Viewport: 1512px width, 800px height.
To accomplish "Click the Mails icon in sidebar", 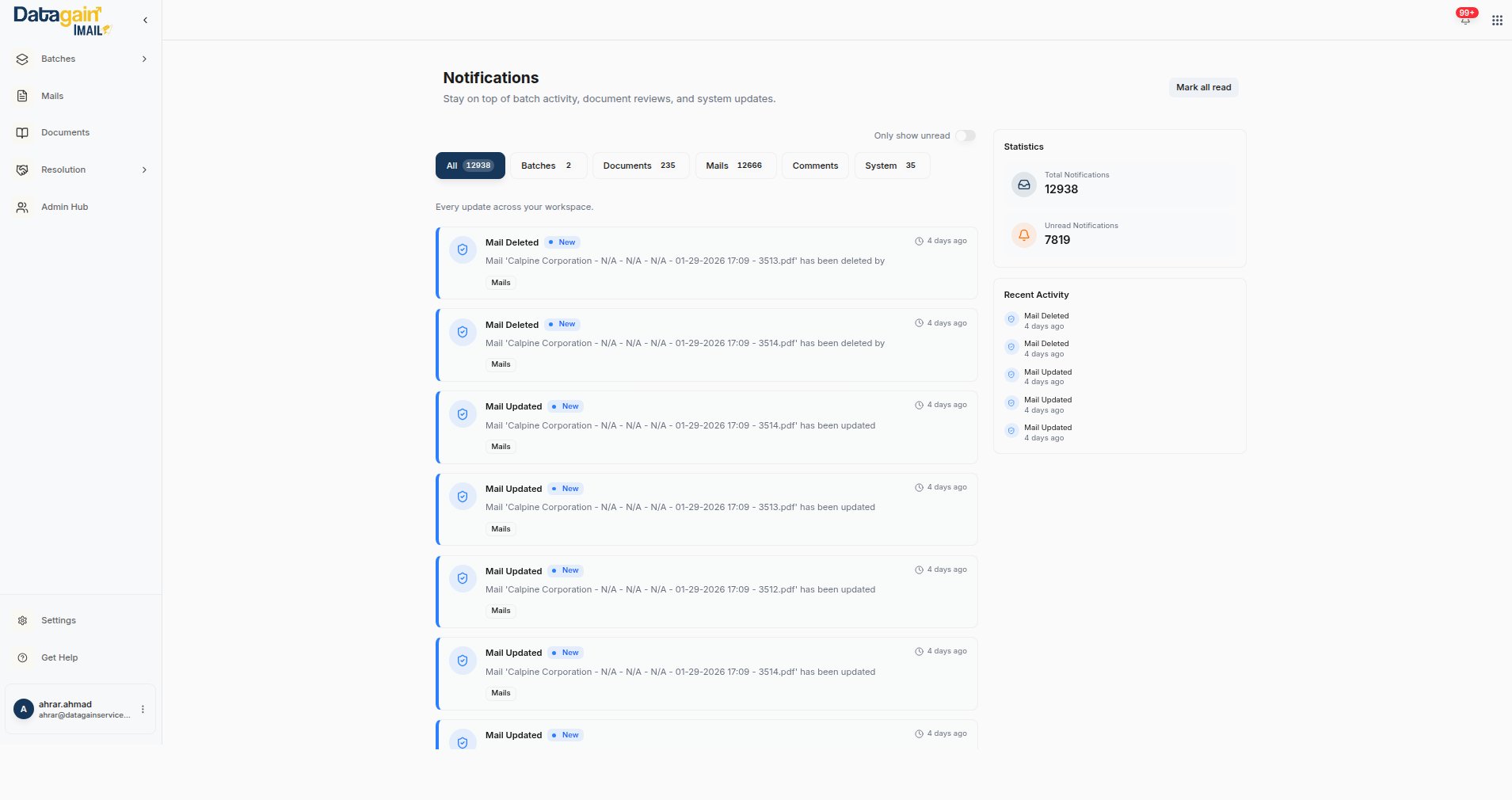I will click(22, 96).
